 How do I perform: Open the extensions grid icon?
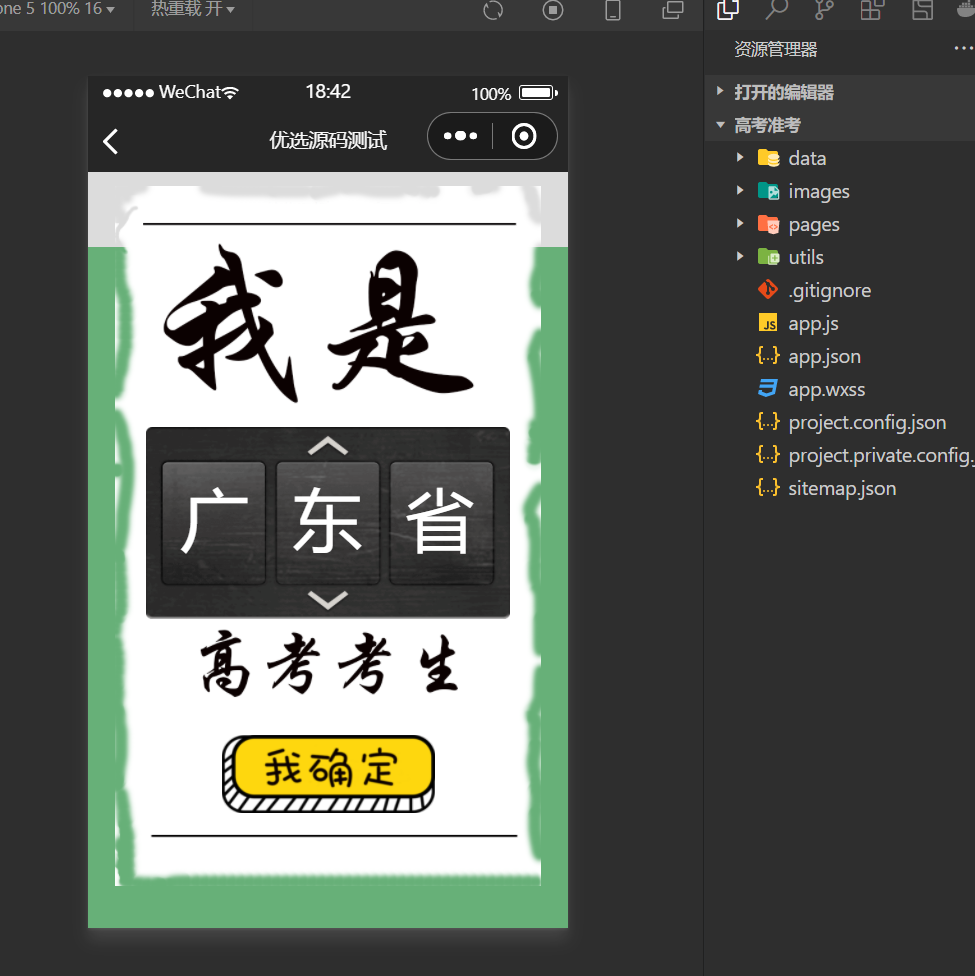872,10
